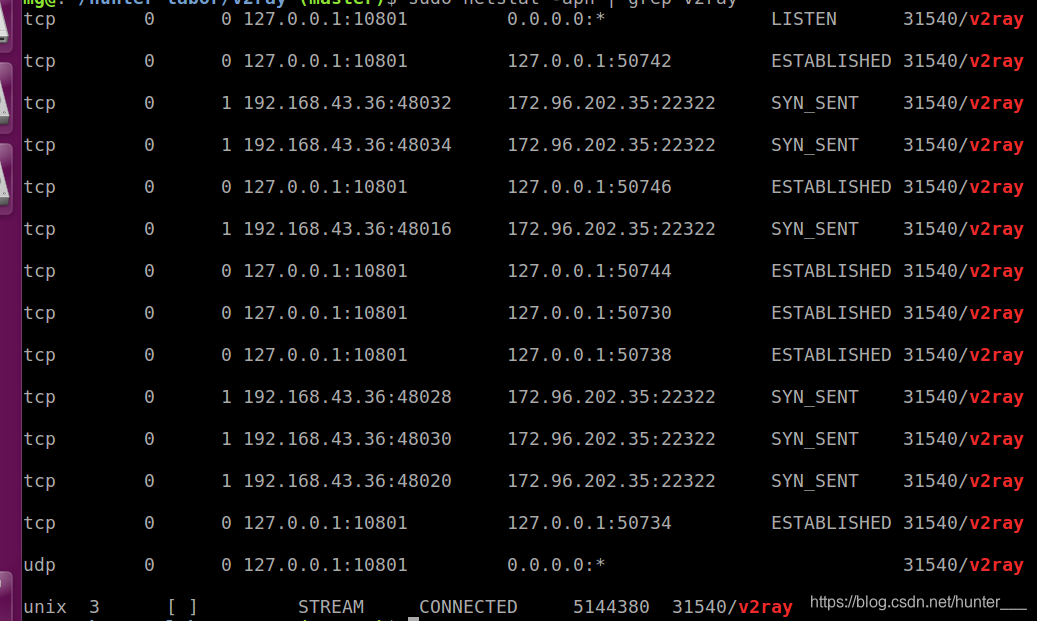Click foreign address 127.0.0.1:50746
This screenshot has height=621, width=1037.
tap(589, 187)
